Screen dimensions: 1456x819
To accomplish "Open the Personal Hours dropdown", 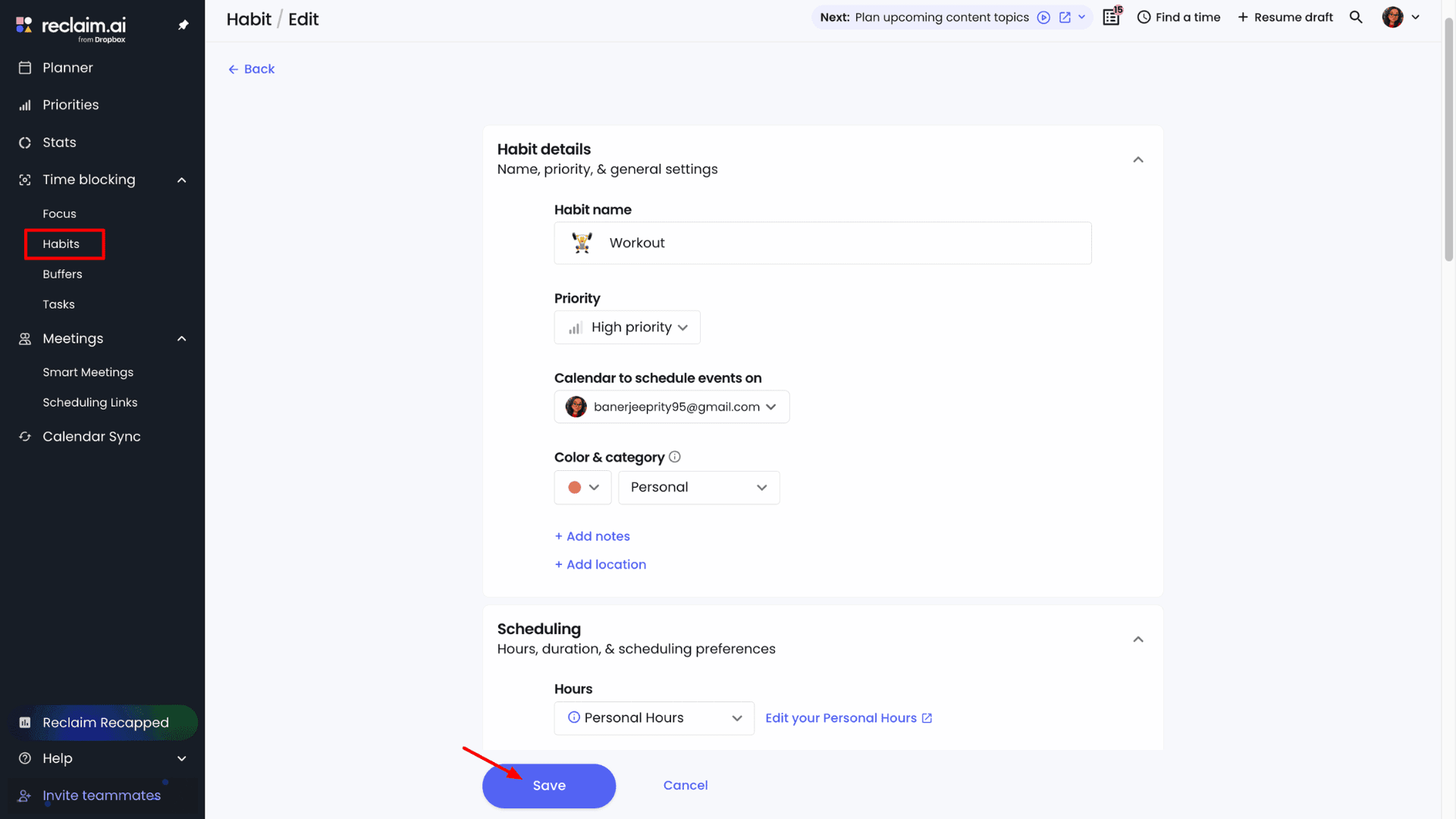I will tap(654, 718).
